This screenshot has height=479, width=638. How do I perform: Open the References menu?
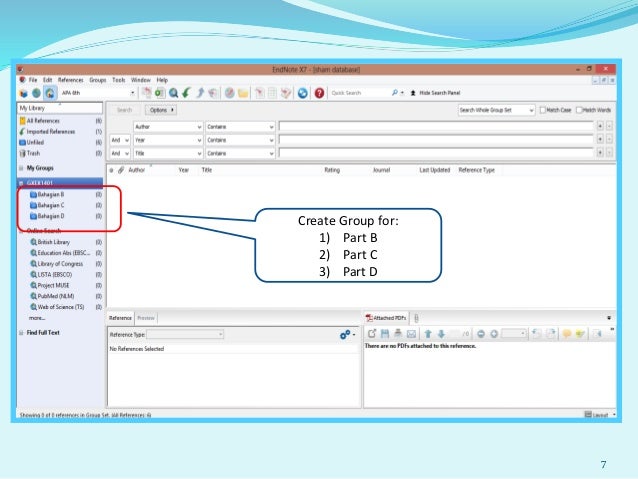click(x=70, y=80)
